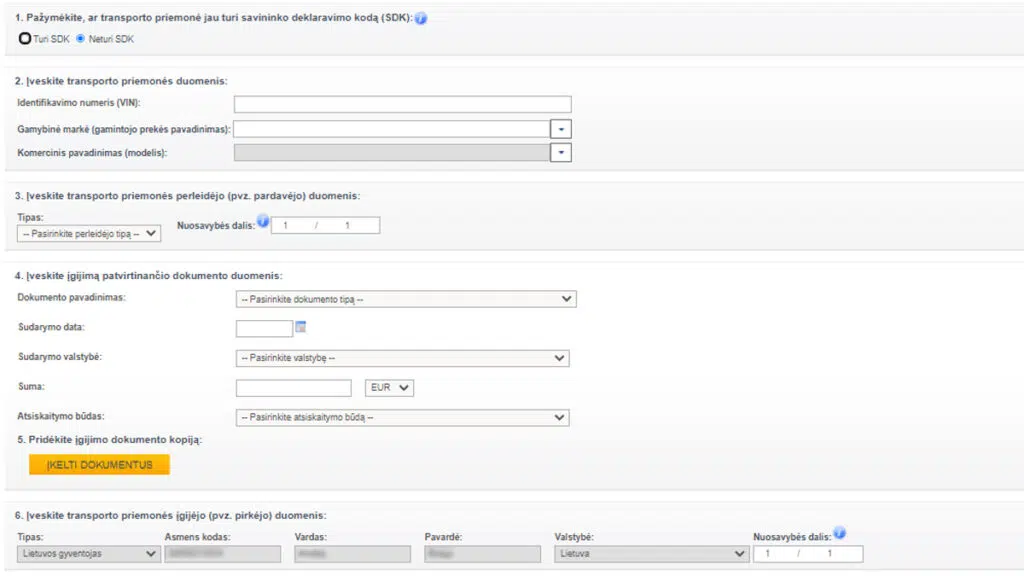1024x576 pixels.
Task: Focus the Suma amount field
Action: click(x=294, y=388)
